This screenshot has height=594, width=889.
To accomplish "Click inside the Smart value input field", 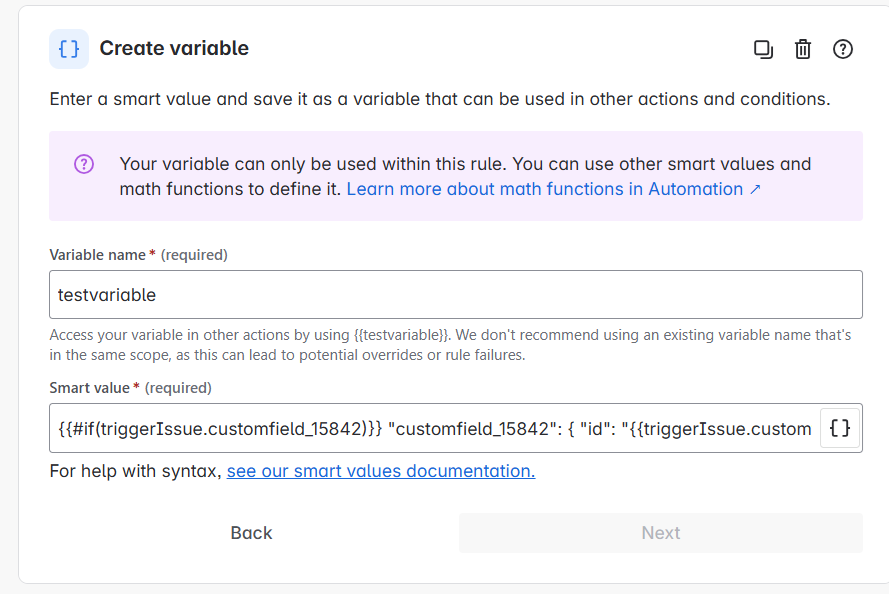I will click(x=435, y=429).
